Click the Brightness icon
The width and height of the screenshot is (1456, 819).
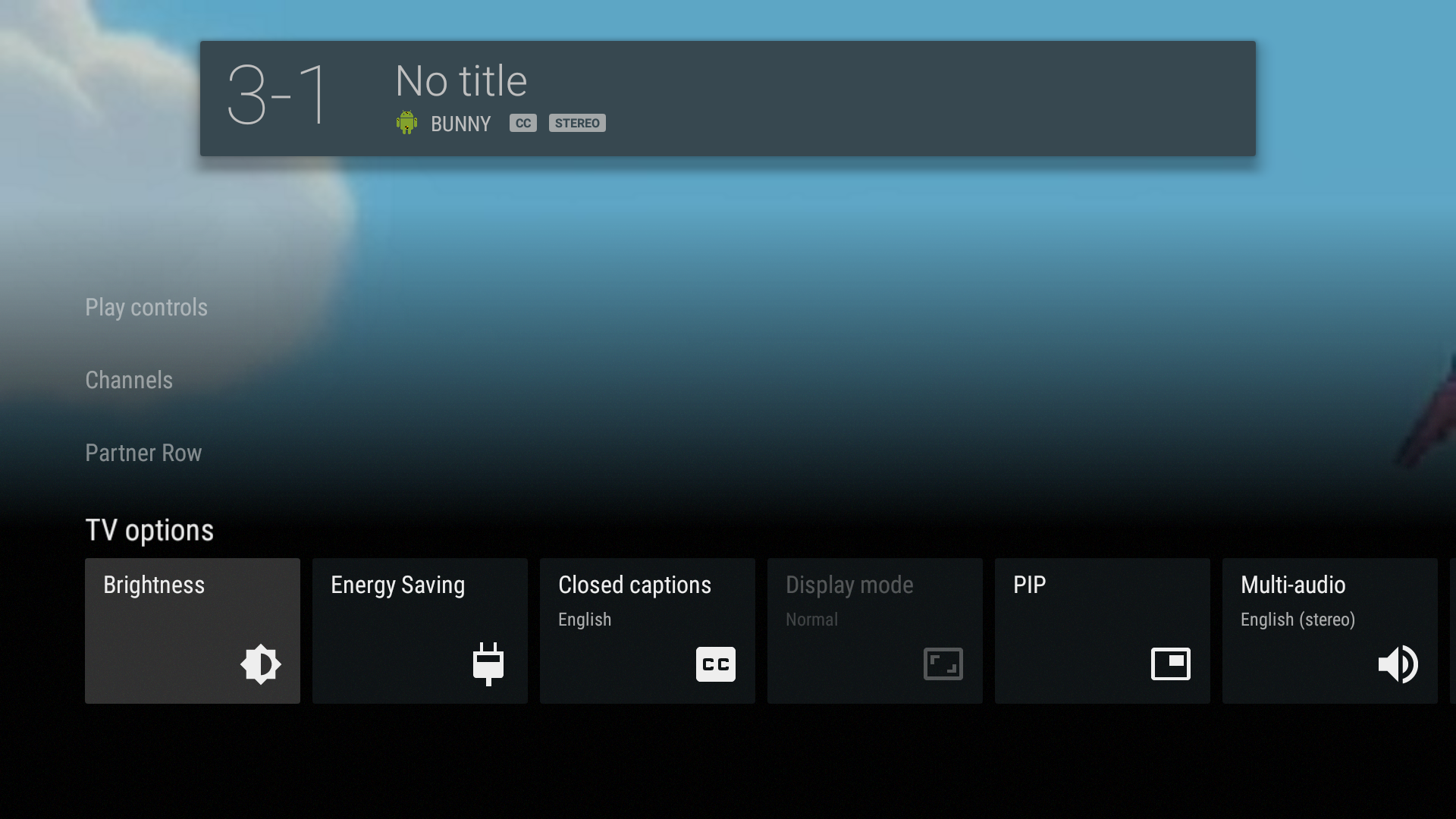[260, 664]
